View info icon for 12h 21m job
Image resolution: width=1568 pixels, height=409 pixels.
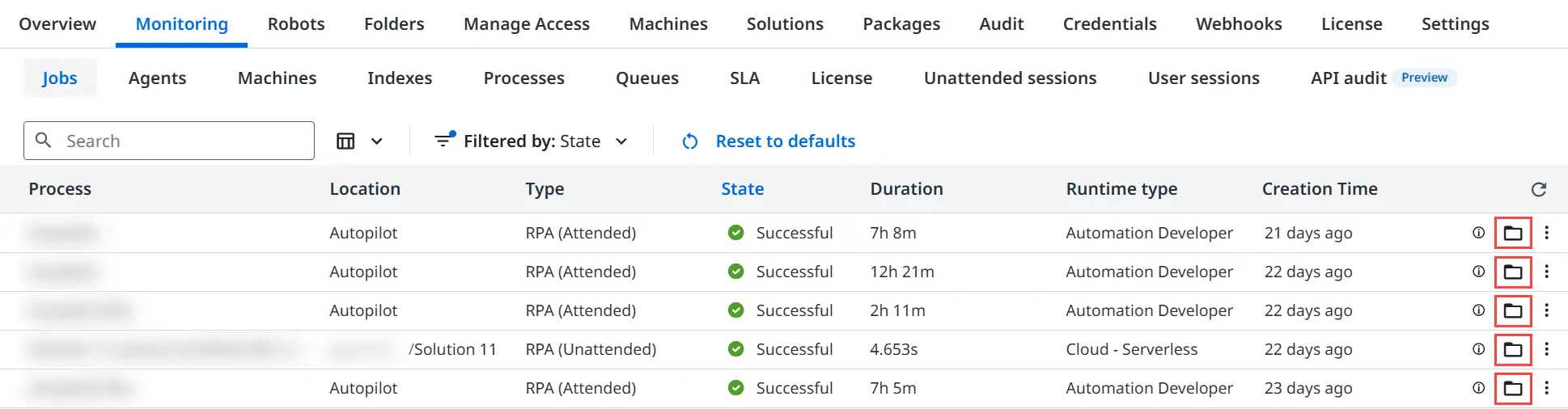click(x=1478, y=272)
